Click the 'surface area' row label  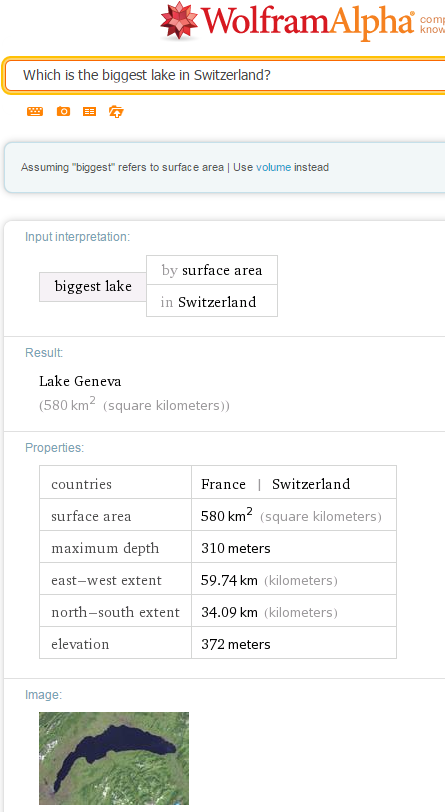[91, 516]
